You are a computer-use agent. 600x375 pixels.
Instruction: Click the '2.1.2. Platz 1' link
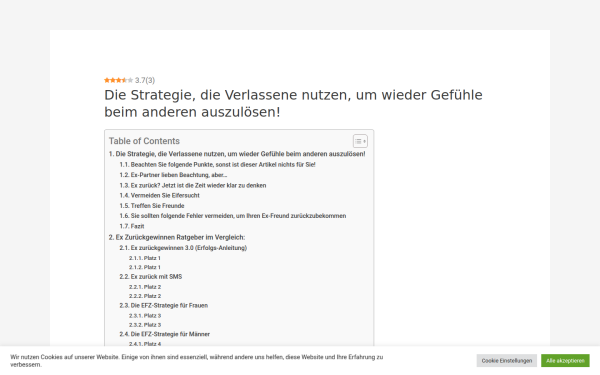click(x=145, y=267)
